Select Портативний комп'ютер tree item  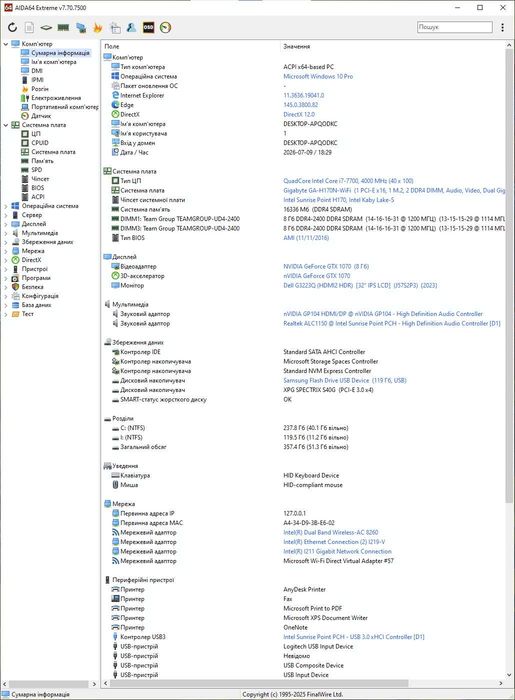click(65, 107)
